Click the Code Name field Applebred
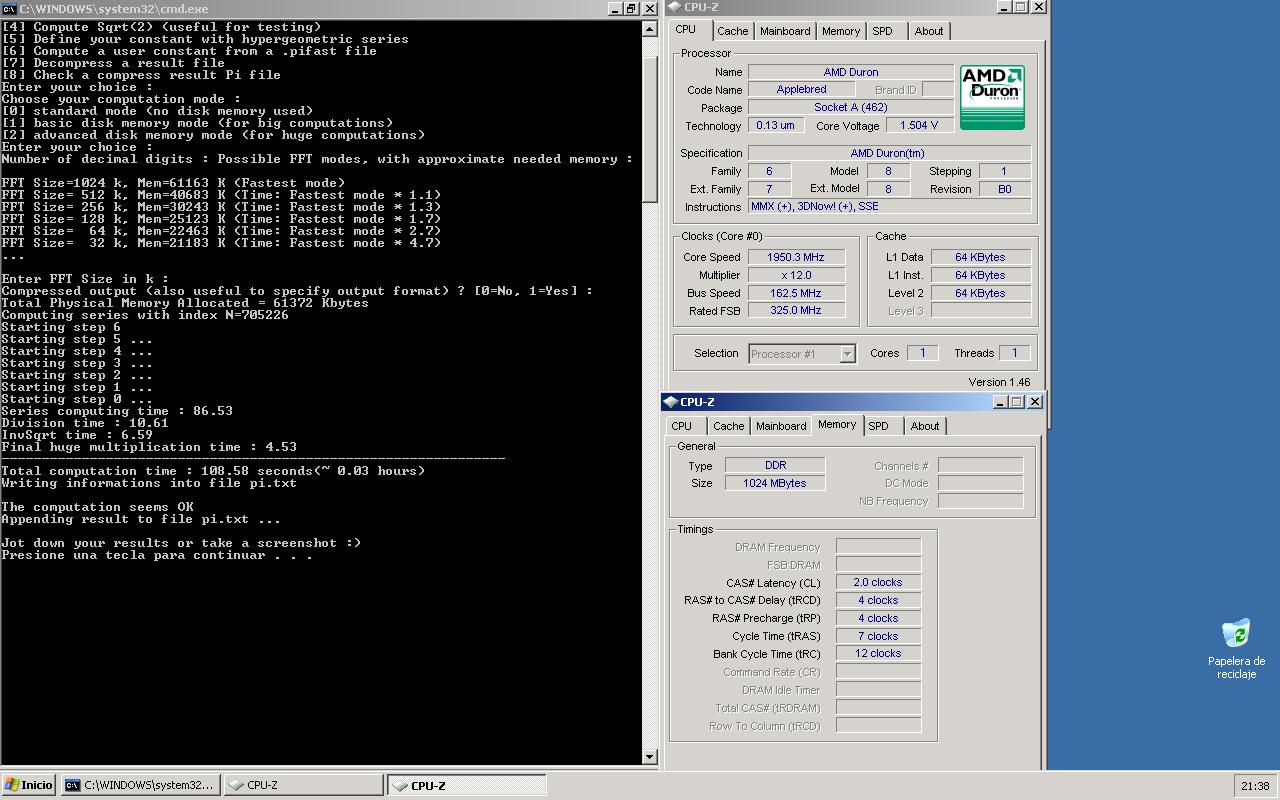This screenshot has height=800, width=1280. point(802,89)
